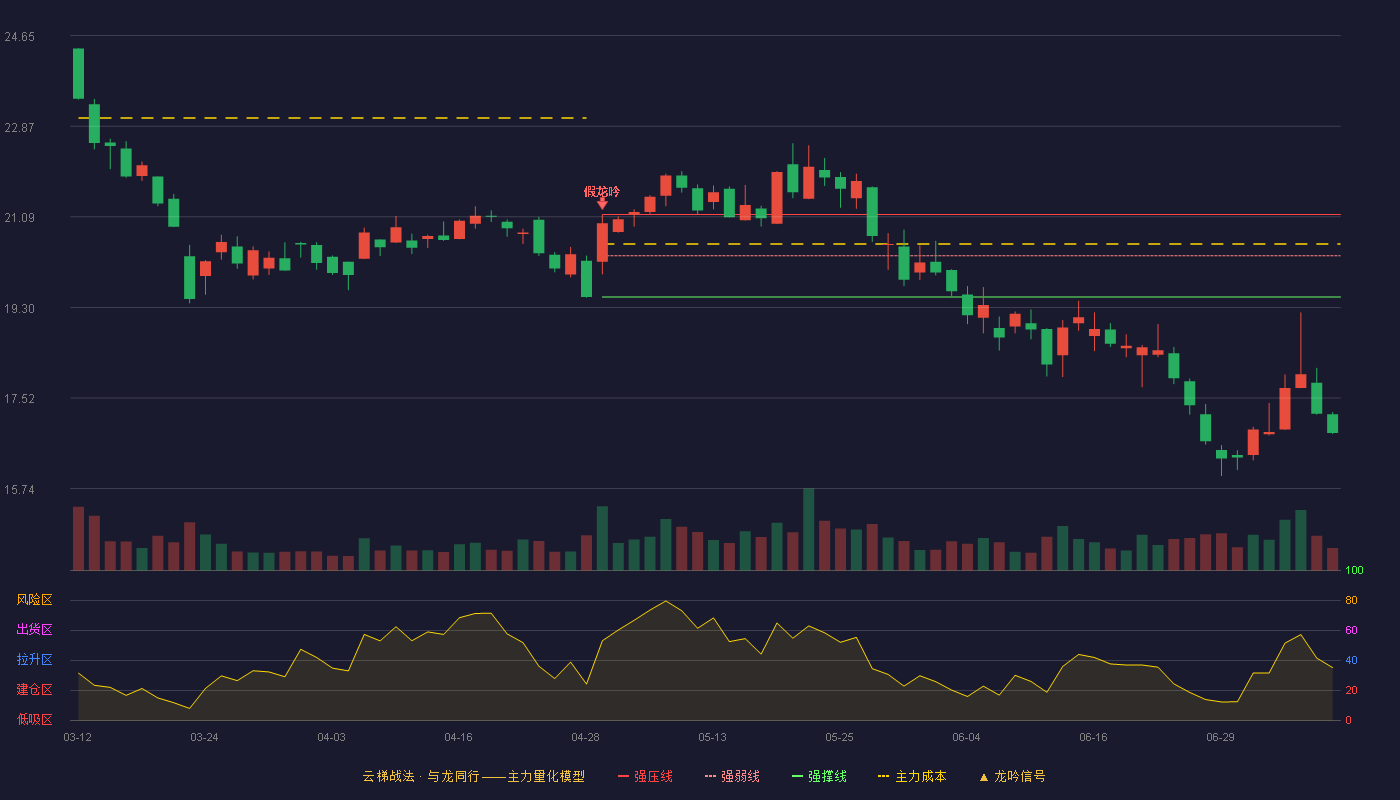Viewport: 1400px width, 800px height.
Task: Click the tallest green volume bar
Action: click(x=808, y=529)
